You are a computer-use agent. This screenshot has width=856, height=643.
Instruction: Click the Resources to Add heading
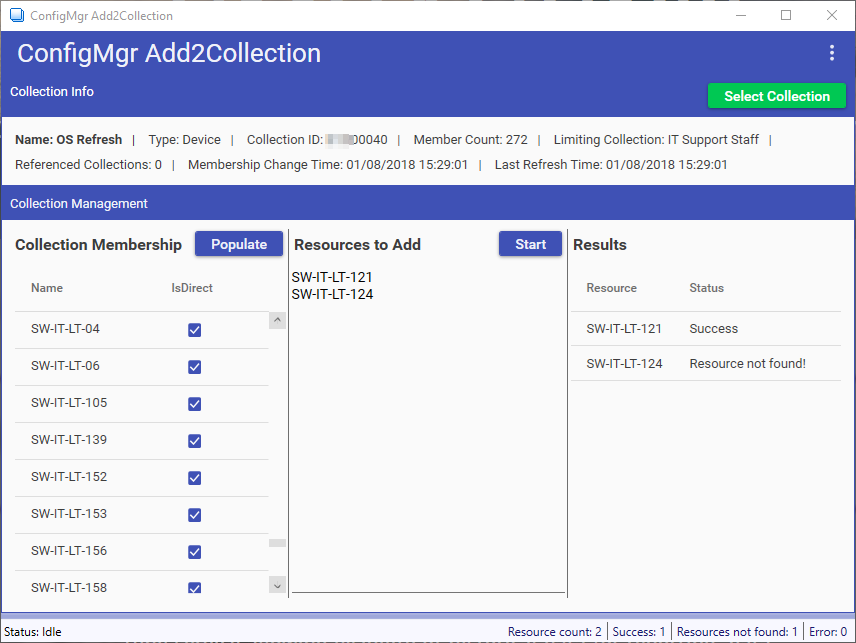coord(357,245)
